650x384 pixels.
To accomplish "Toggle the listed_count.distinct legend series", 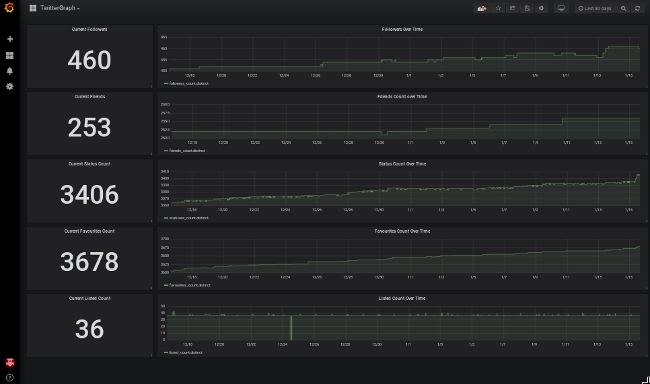I will click(186, 352).
